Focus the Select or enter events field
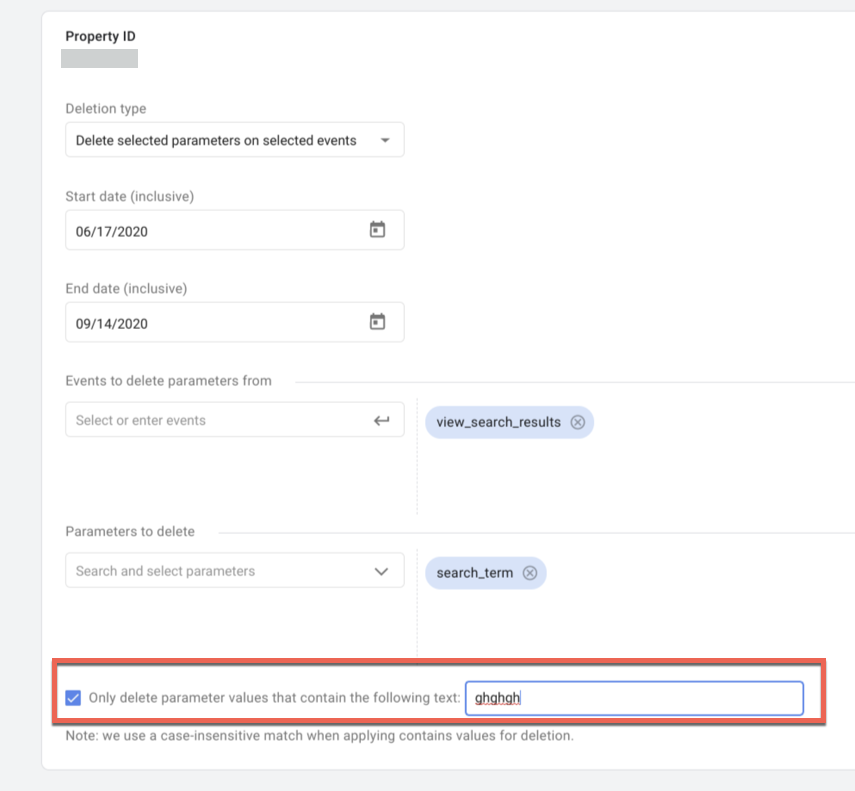This screenshot has height=791, width=855. click(210, 421)
